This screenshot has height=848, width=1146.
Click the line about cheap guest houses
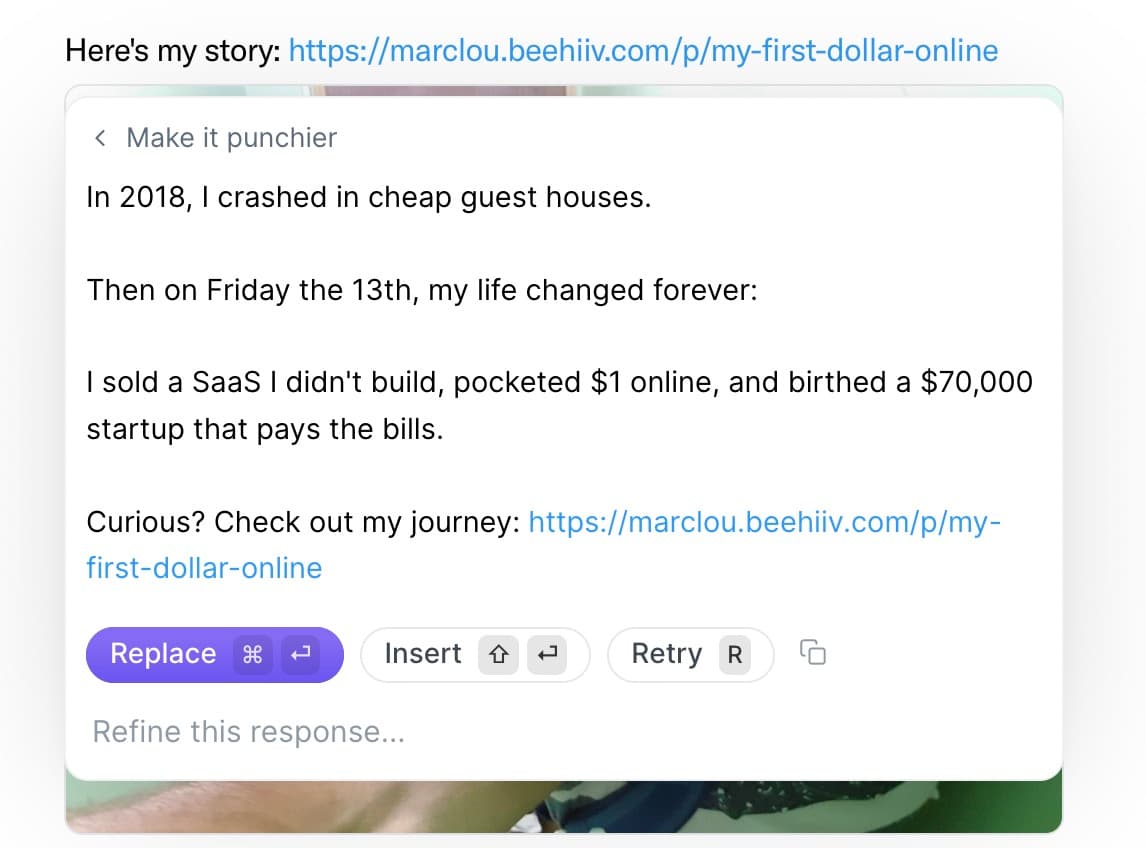point(368,197)
